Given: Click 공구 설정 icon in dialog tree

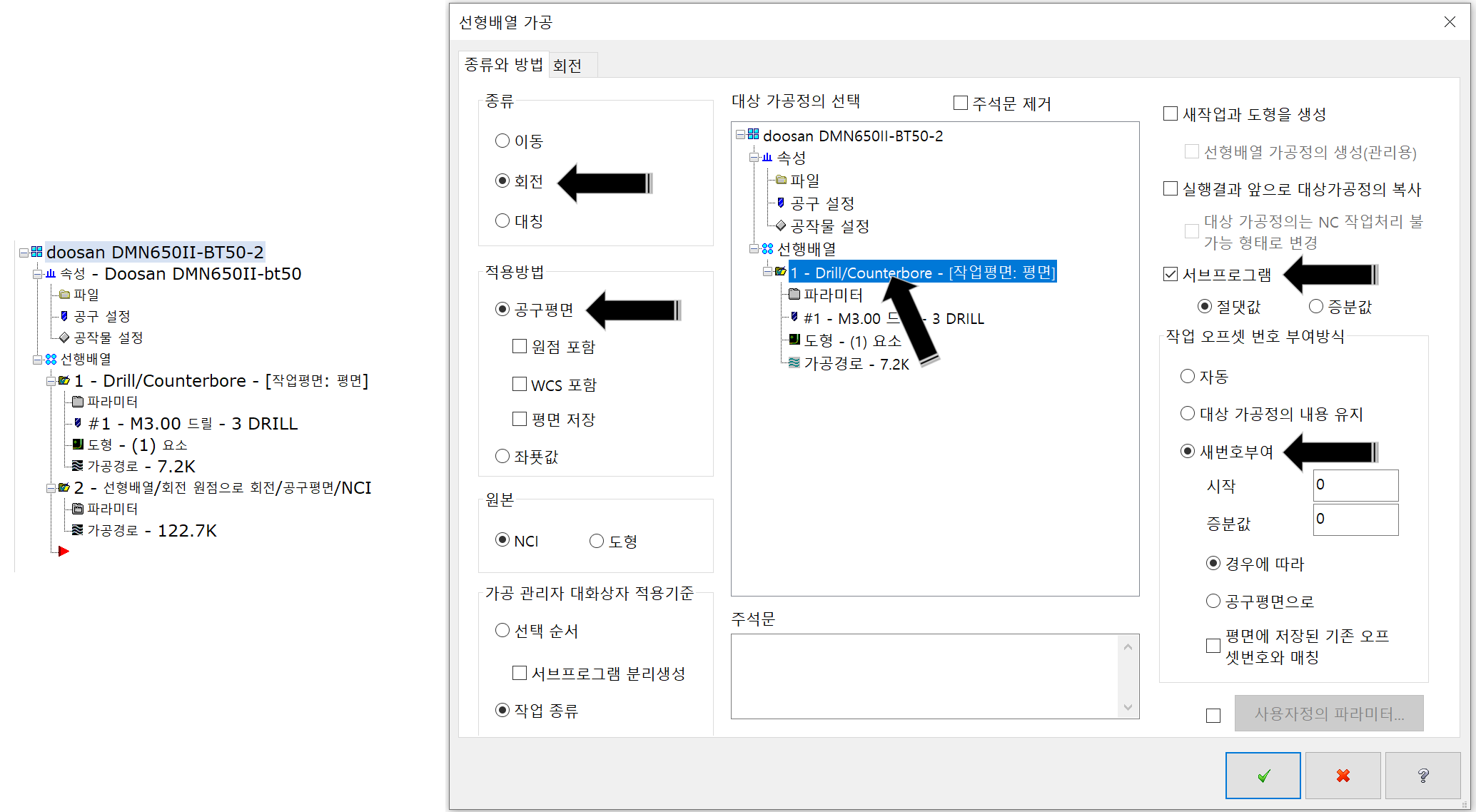Looking at the screenshot, I should (781, 203).
